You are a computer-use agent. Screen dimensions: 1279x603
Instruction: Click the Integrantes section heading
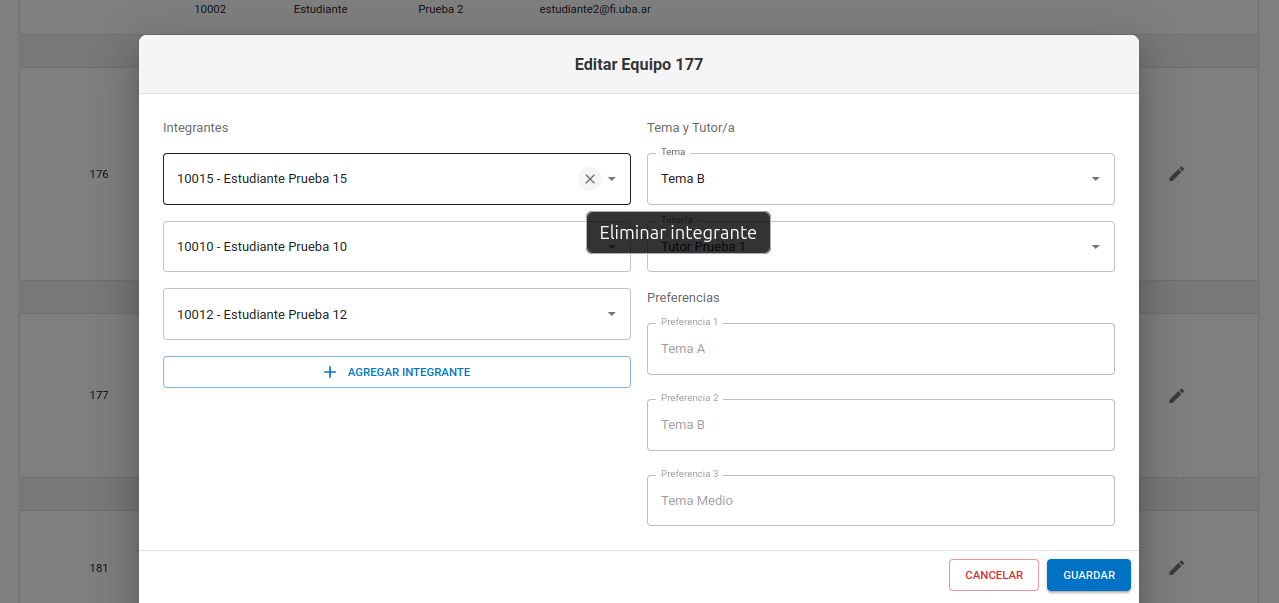[x=195, y=128]
